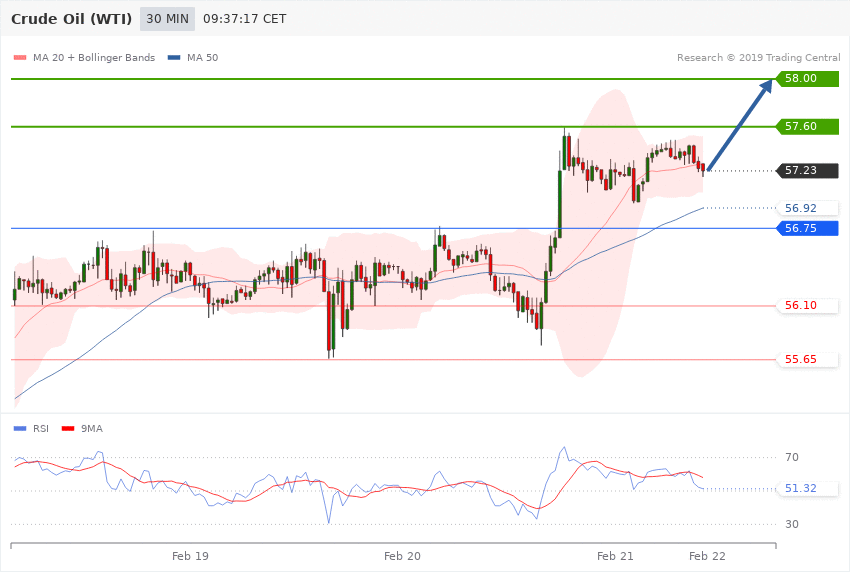The image size is (850, 576).
Task: Click the MA 20 + Bollinger Bands legend label
Action: tap(94, 57)
